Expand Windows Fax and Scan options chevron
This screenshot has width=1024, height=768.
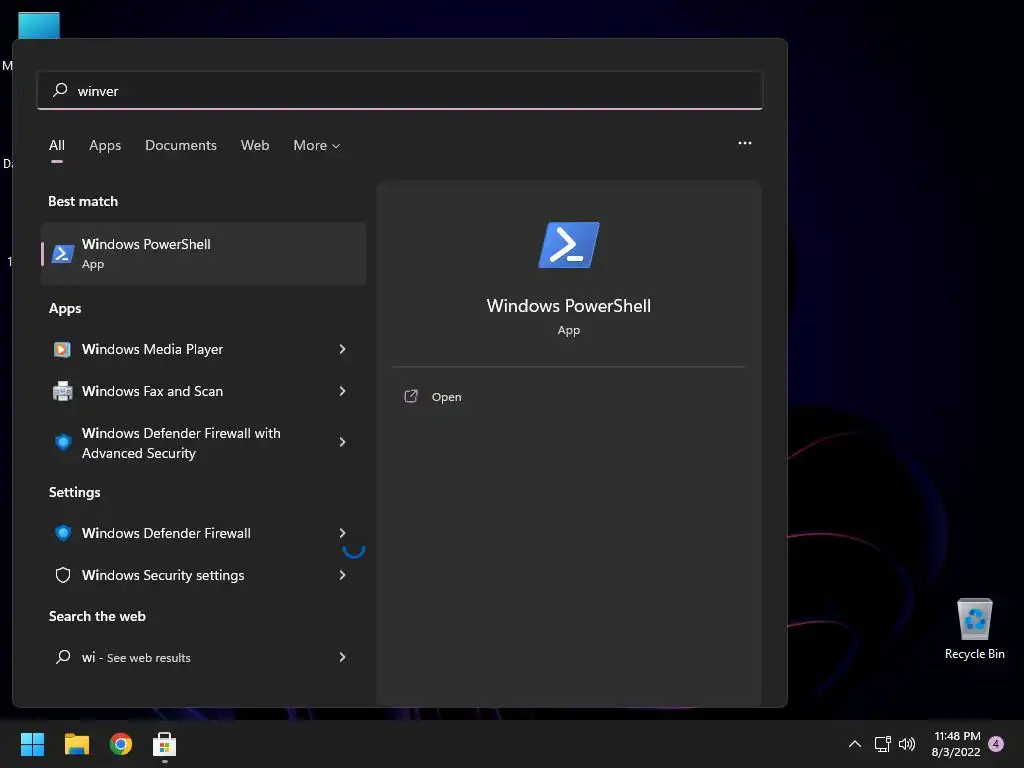click(x=342, y=391)
